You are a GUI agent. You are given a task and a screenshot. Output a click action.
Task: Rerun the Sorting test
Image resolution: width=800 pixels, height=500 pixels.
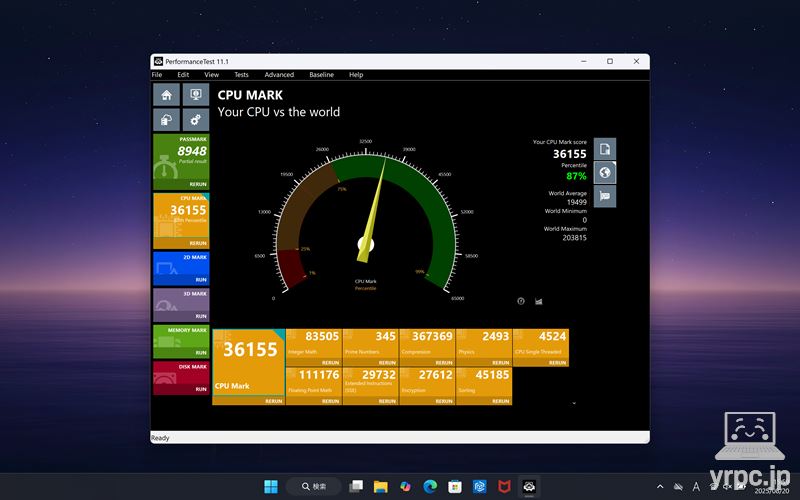(501, 401)
